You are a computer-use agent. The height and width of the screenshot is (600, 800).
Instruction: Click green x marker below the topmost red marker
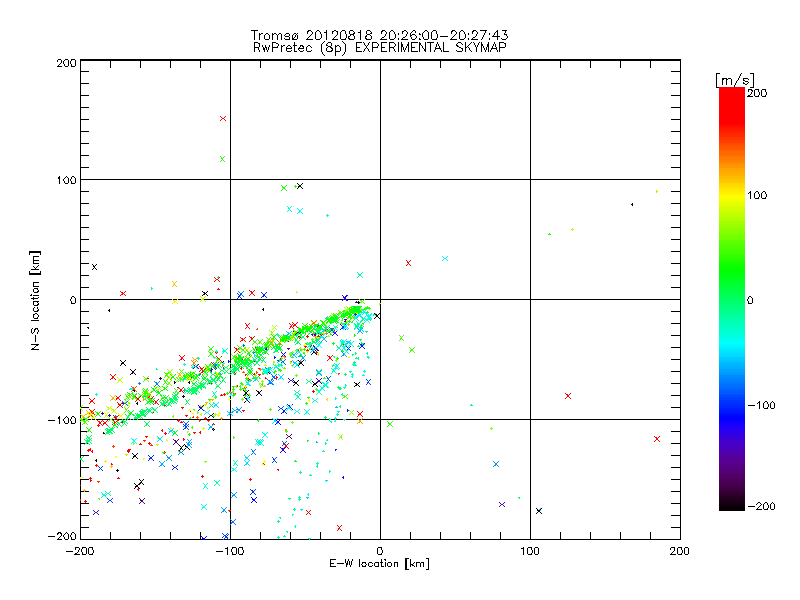tap(223, 158)
